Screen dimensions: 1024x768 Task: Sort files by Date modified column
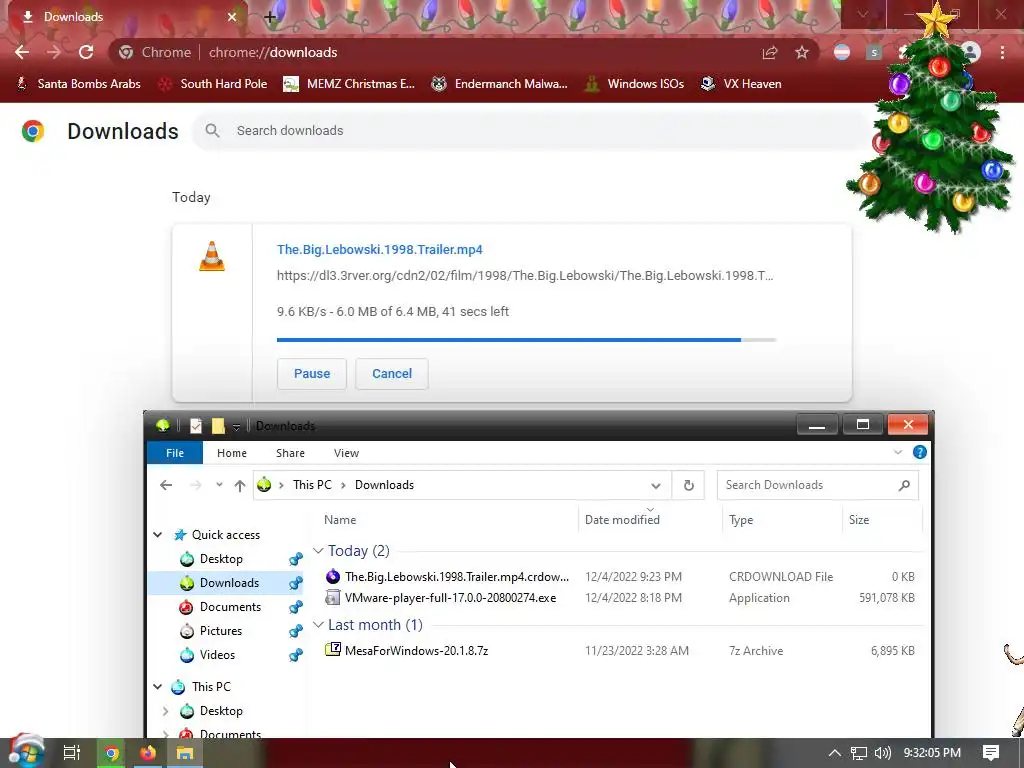622,520
